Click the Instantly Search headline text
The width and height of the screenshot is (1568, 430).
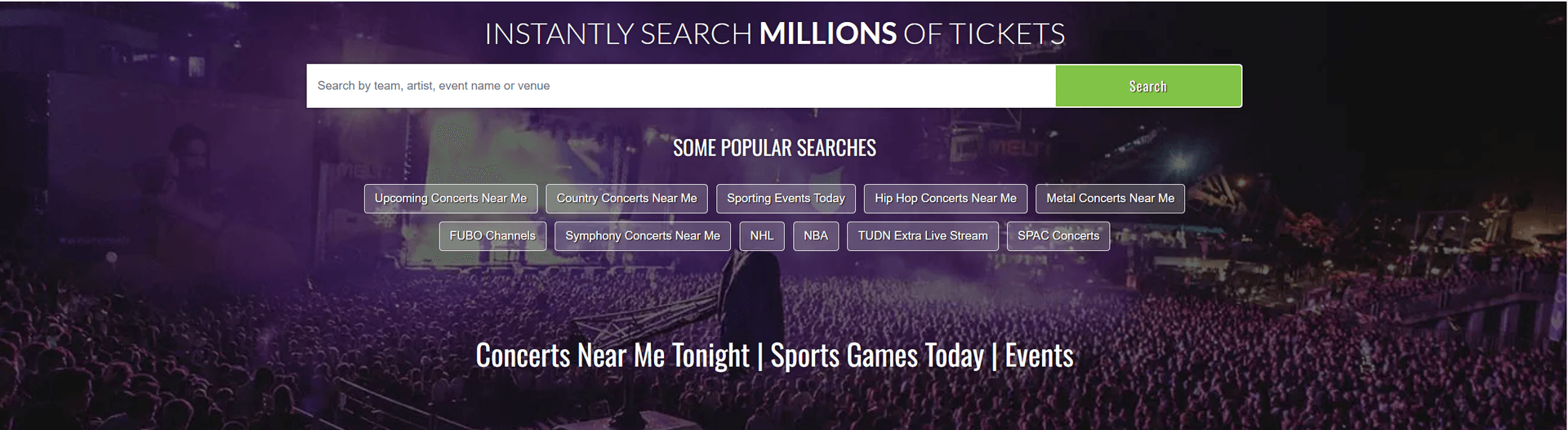[617, 34]
